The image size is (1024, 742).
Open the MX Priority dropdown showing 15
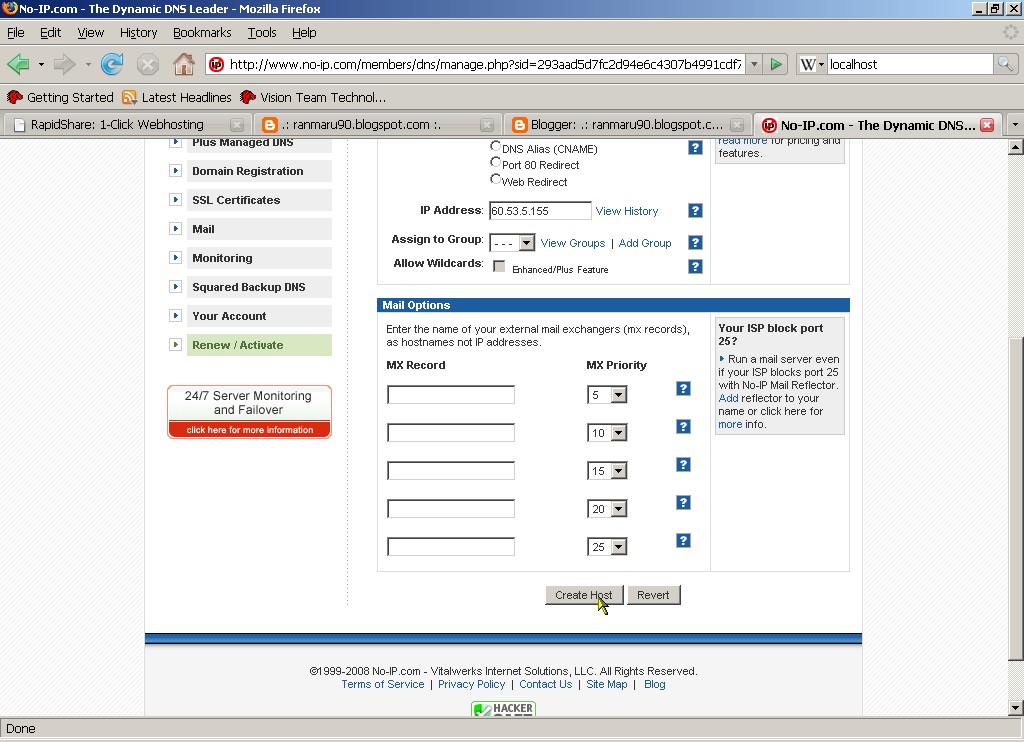coord(607,470)
